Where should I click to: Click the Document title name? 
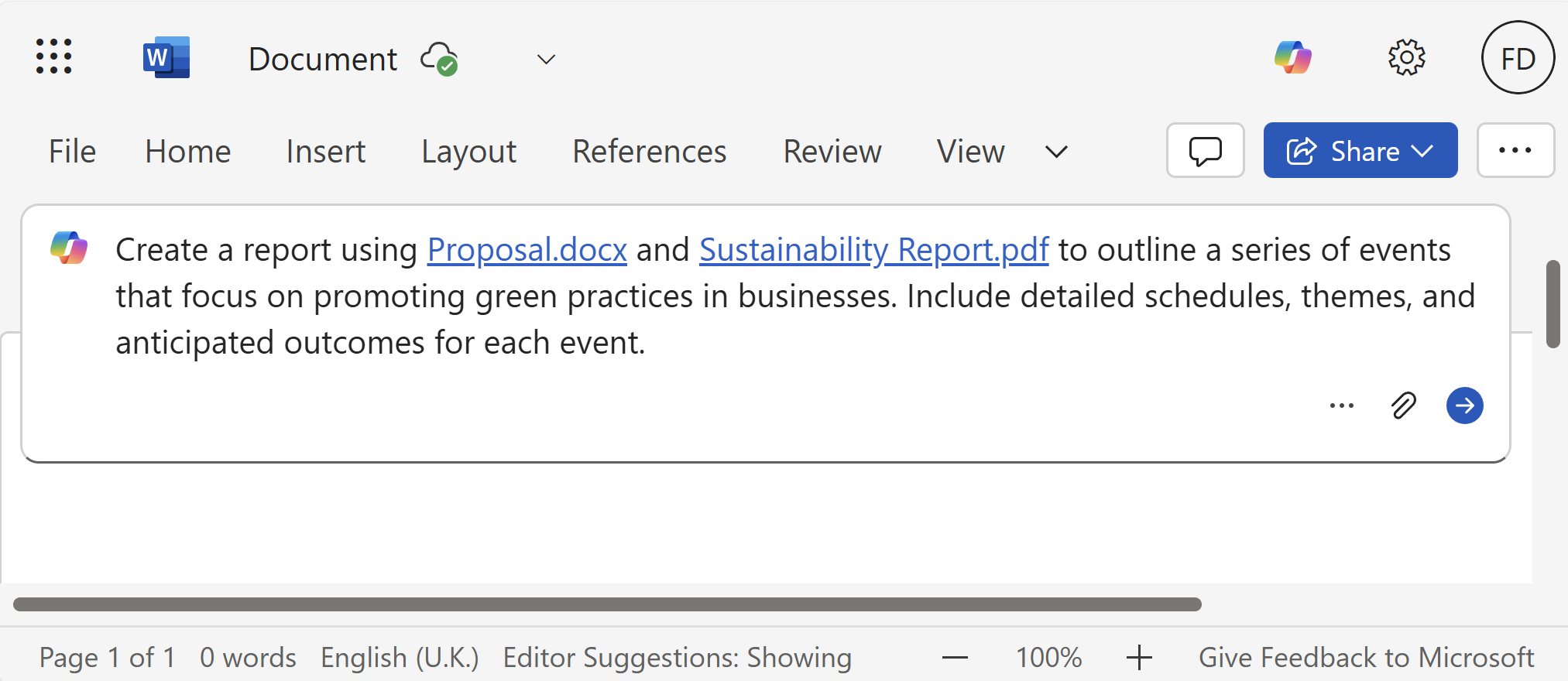tap(322, 60)
